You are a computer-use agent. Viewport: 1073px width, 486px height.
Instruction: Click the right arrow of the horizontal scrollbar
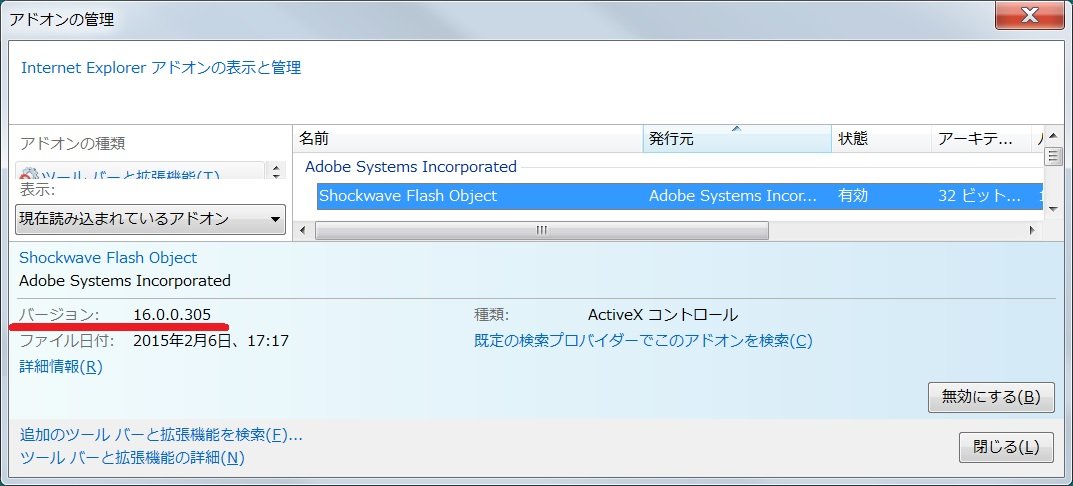1032,231
